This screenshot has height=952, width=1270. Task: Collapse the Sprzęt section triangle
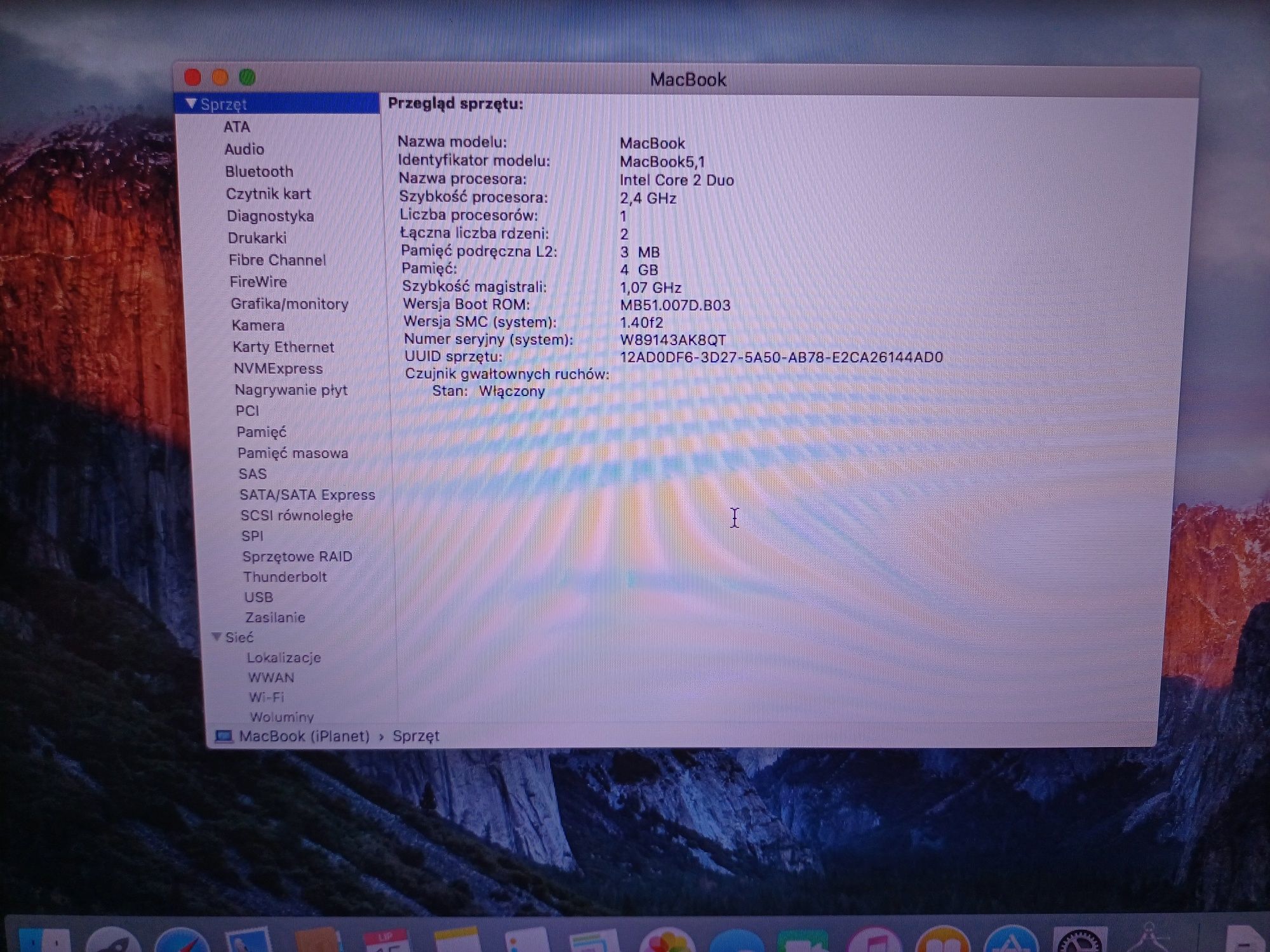tap(190, 103)
